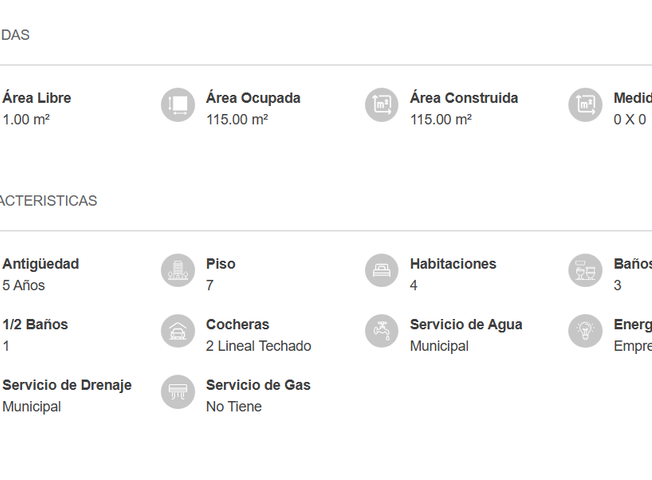Click the 1/2 Baños label

35,324
